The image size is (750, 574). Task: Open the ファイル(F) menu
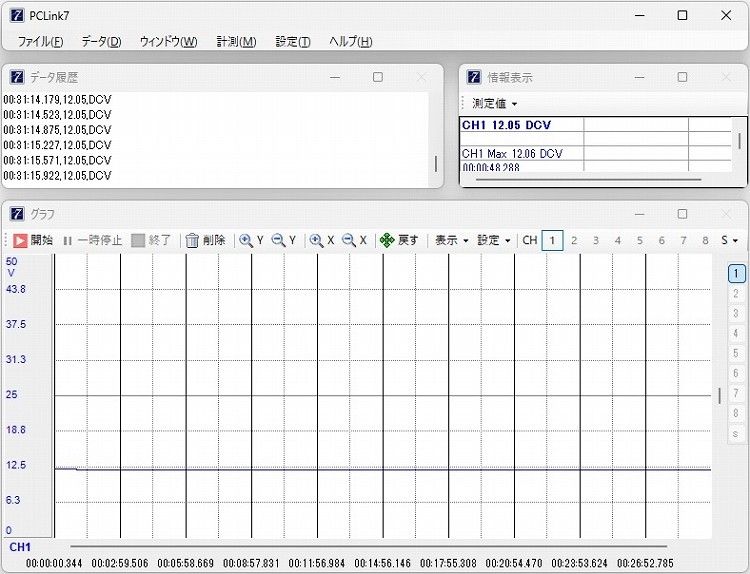tap(40, 41)
